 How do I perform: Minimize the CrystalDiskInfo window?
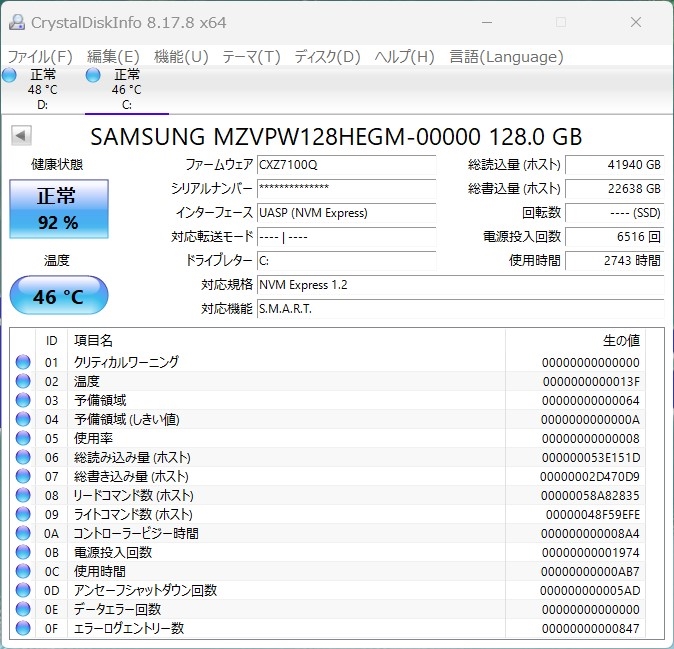pos(487,22)
